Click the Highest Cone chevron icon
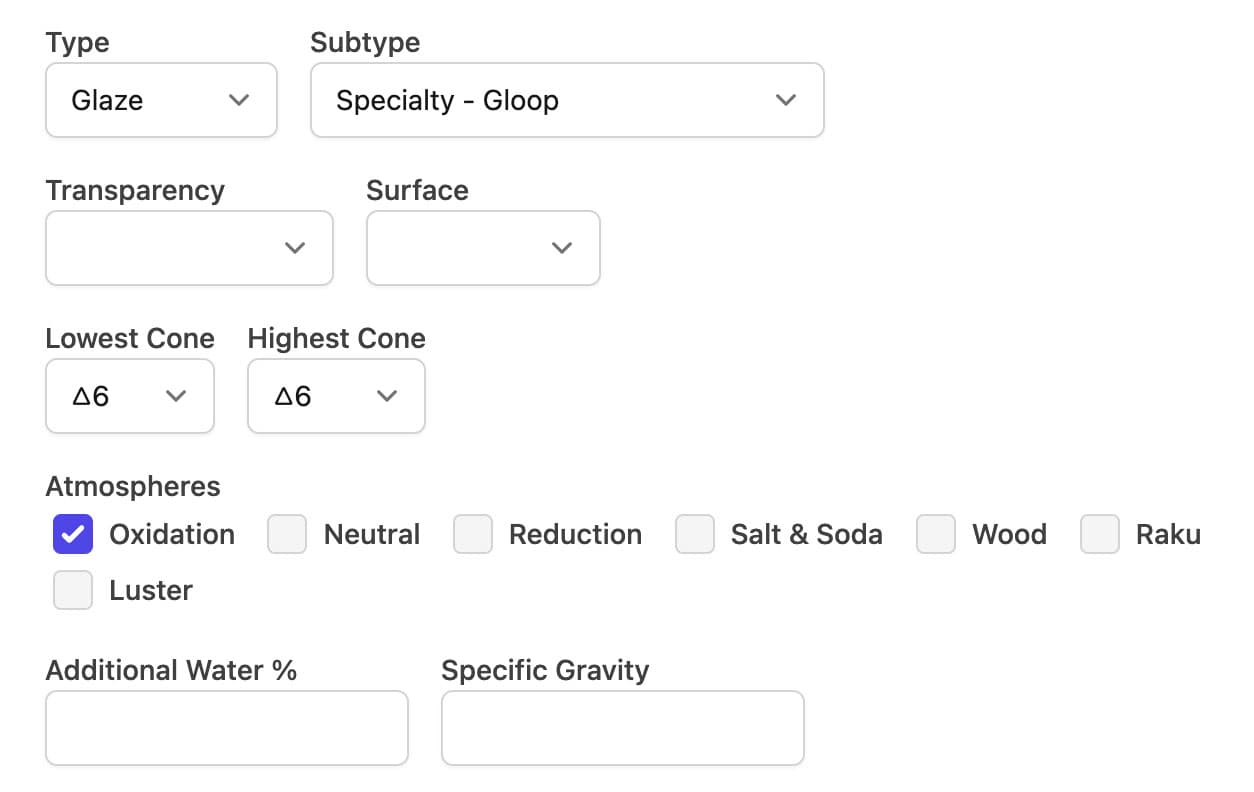 [387, 396]
